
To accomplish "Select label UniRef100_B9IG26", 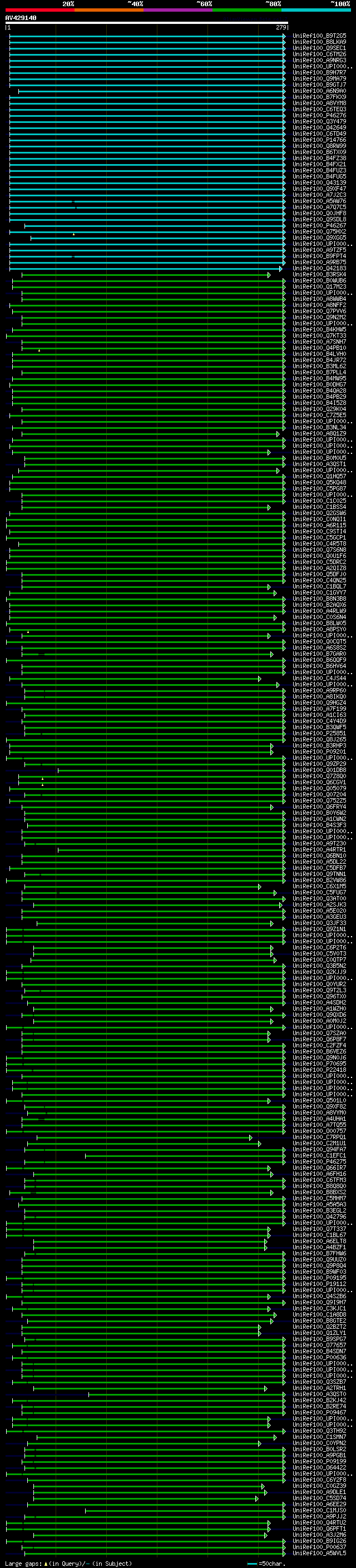I will tap(319, 1541).
